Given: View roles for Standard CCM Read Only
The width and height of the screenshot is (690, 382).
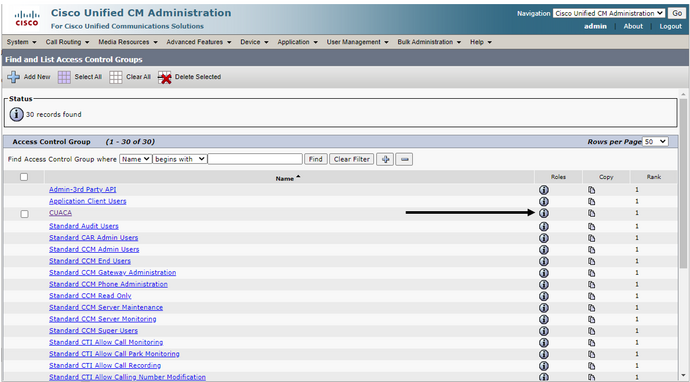Looking at the screenshot, I should (x=544, y=296).
